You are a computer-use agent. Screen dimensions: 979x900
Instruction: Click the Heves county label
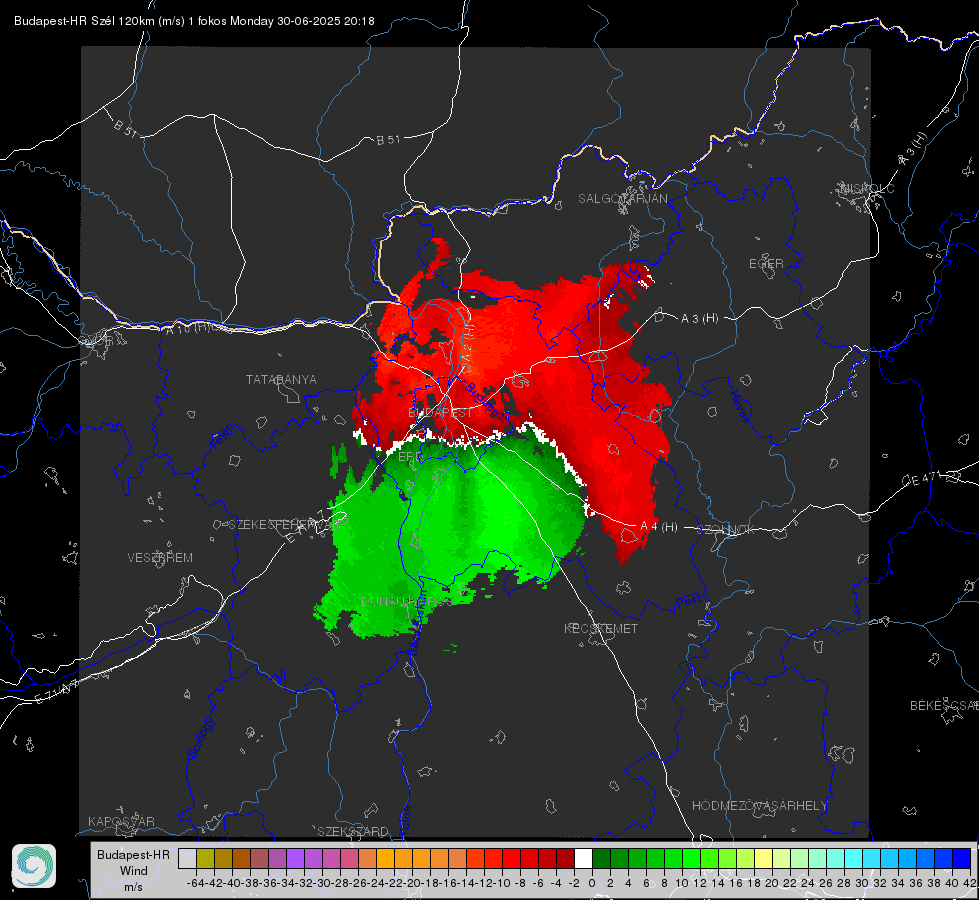pyautogui.click(x=738, y=406)
